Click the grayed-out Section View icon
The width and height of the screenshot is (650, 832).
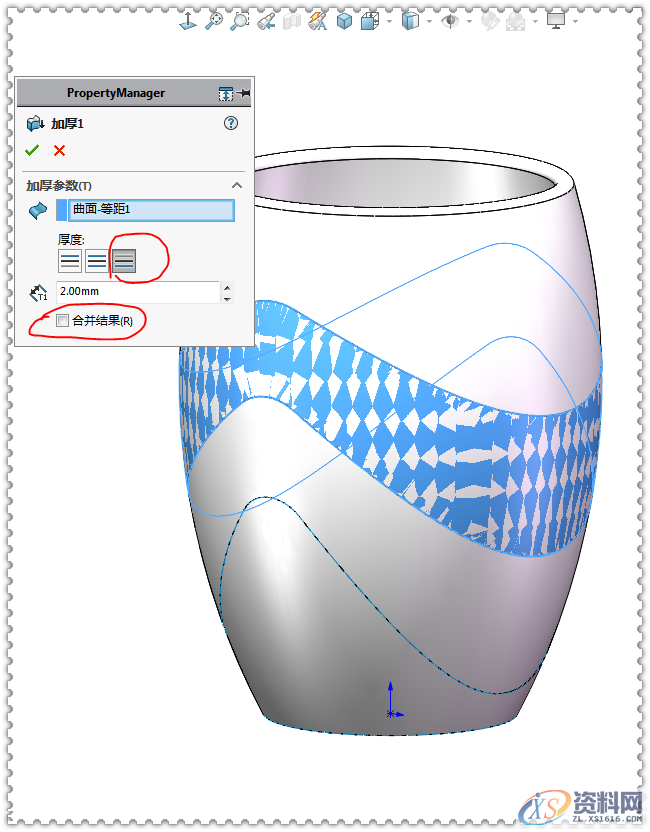point(291,21)
